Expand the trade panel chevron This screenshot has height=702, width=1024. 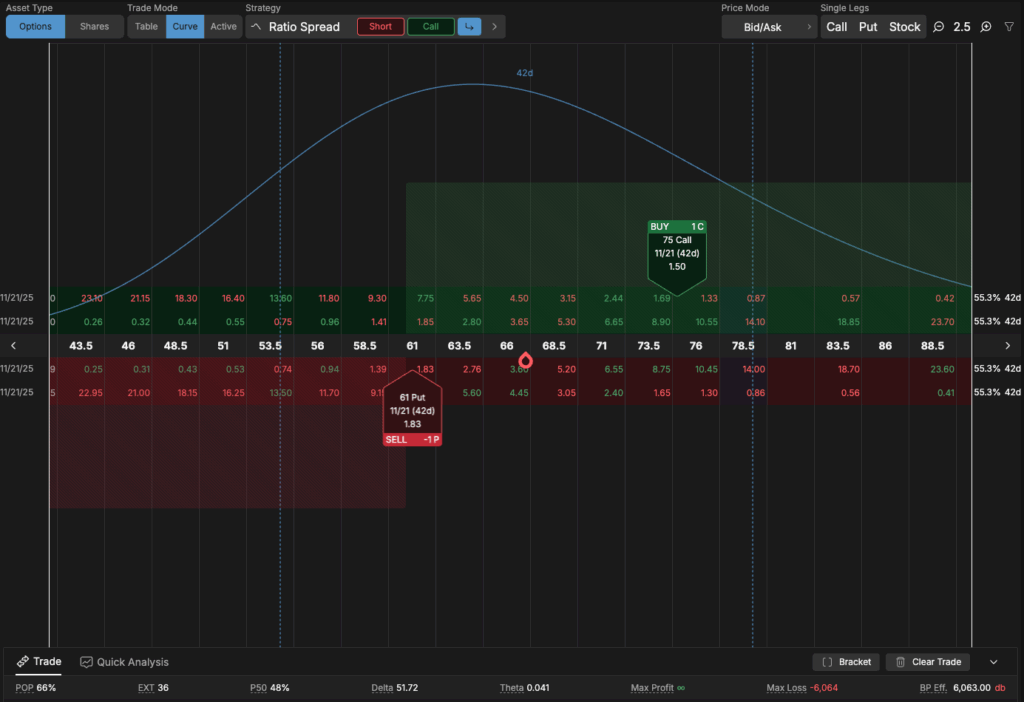tap(993, 662)
